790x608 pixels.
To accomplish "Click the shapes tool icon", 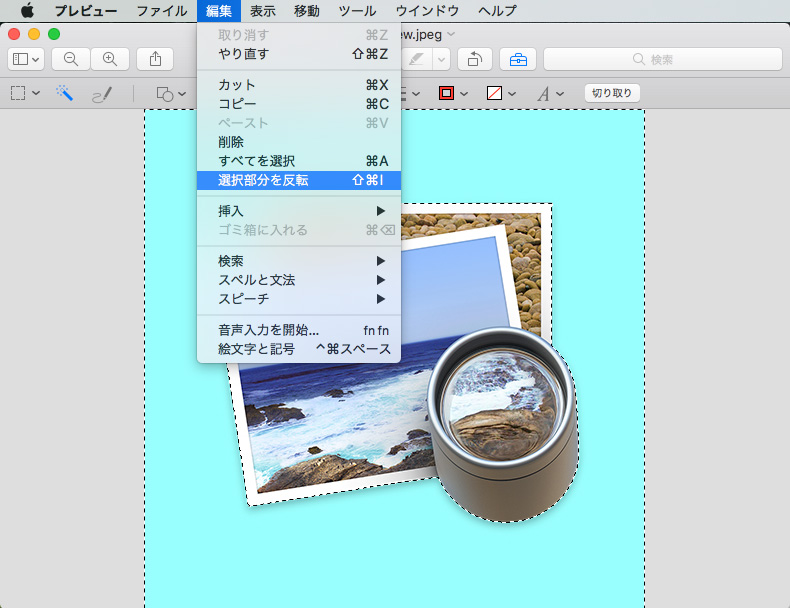I will pyautogui.click(x=165, y=94).
